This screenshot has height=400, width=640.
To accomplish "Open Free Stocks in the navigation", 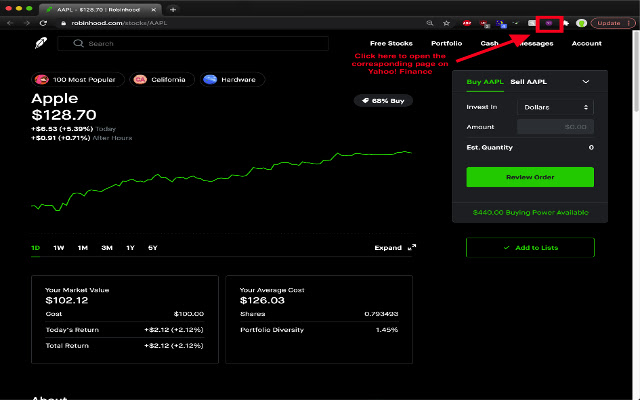I will point(391,43).
